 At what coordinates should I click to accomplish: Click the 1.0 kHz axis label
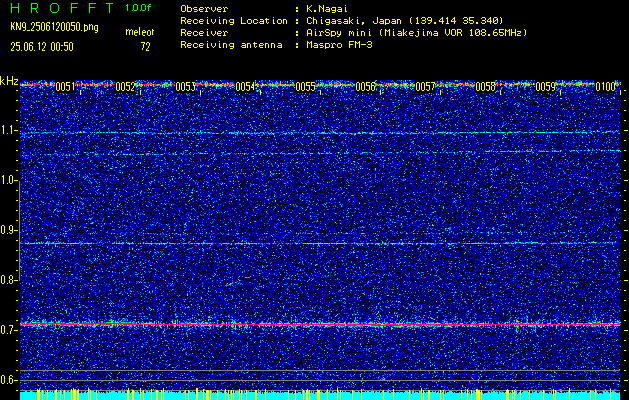click(x=8, y=181)
